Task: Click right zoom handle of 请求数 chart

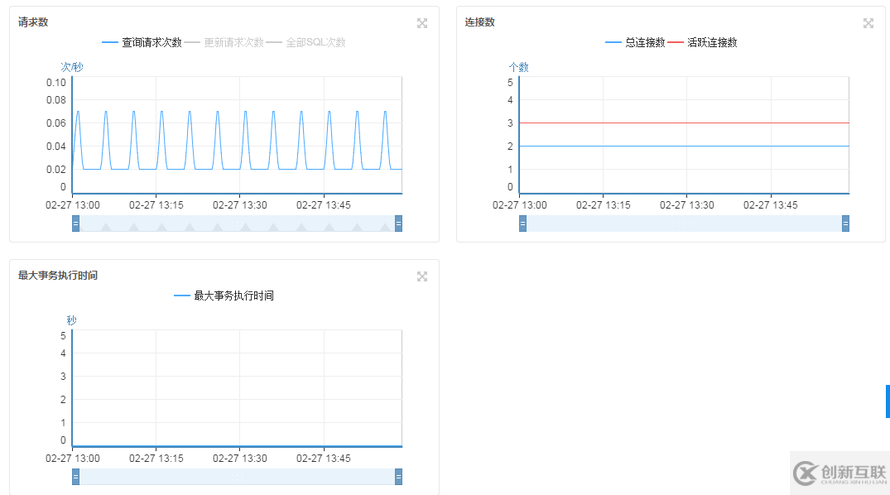Action: tap(398, 224)
